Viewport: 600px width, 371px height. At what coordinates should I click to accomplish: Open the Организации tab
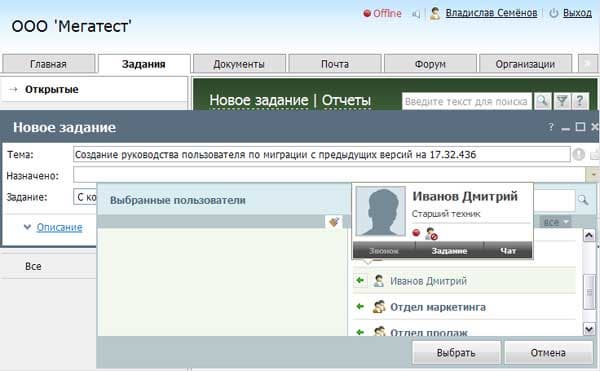pos(525,64)
